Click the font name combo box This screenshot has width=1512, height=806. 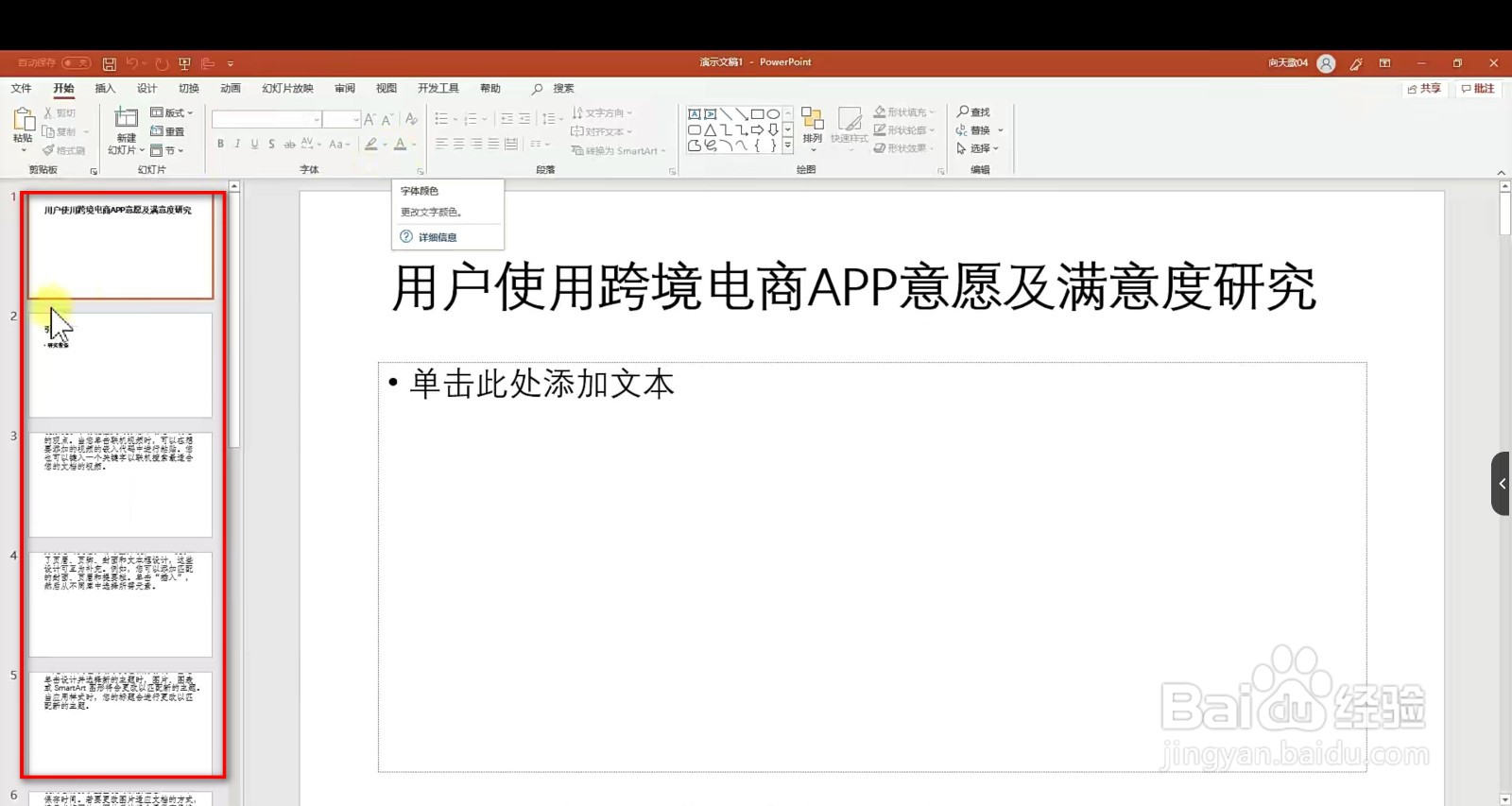tap(266, 119)
